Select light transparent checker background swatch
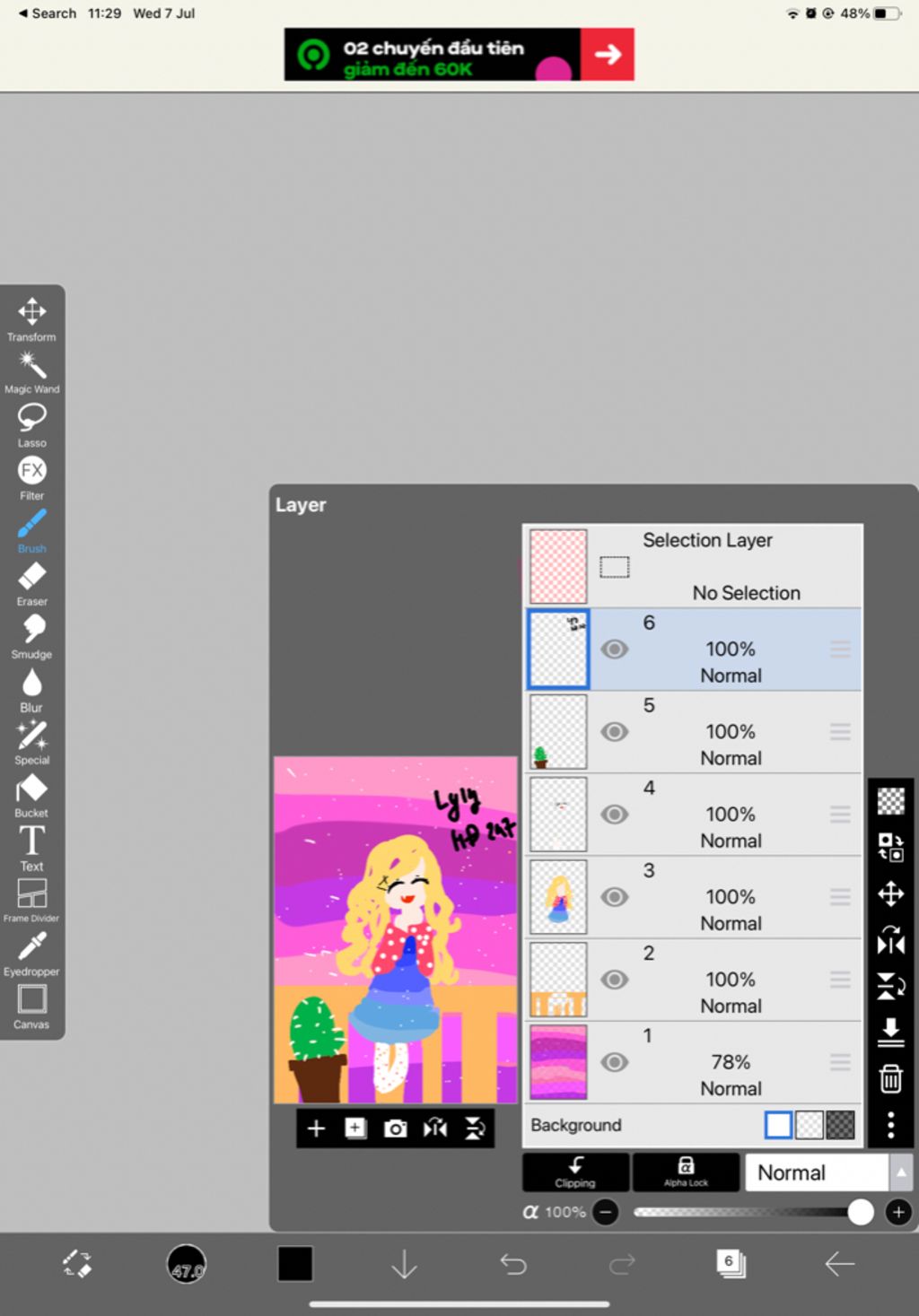Image resolution: width=919 pixels, height=1316 pixels. [810, 1125]
